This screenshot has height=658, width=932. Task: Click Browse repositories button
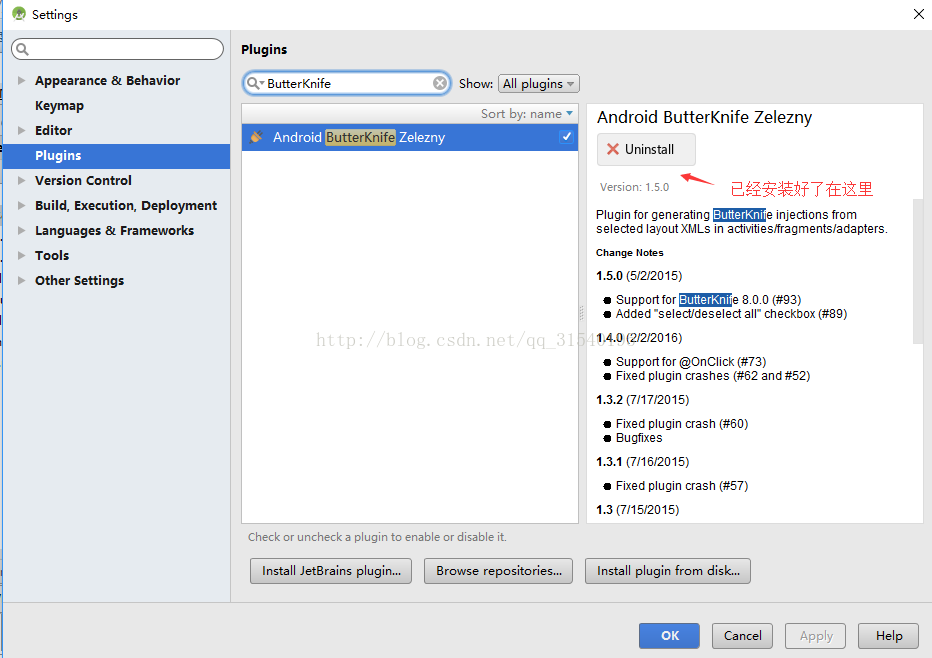click(x=498, y=571)
